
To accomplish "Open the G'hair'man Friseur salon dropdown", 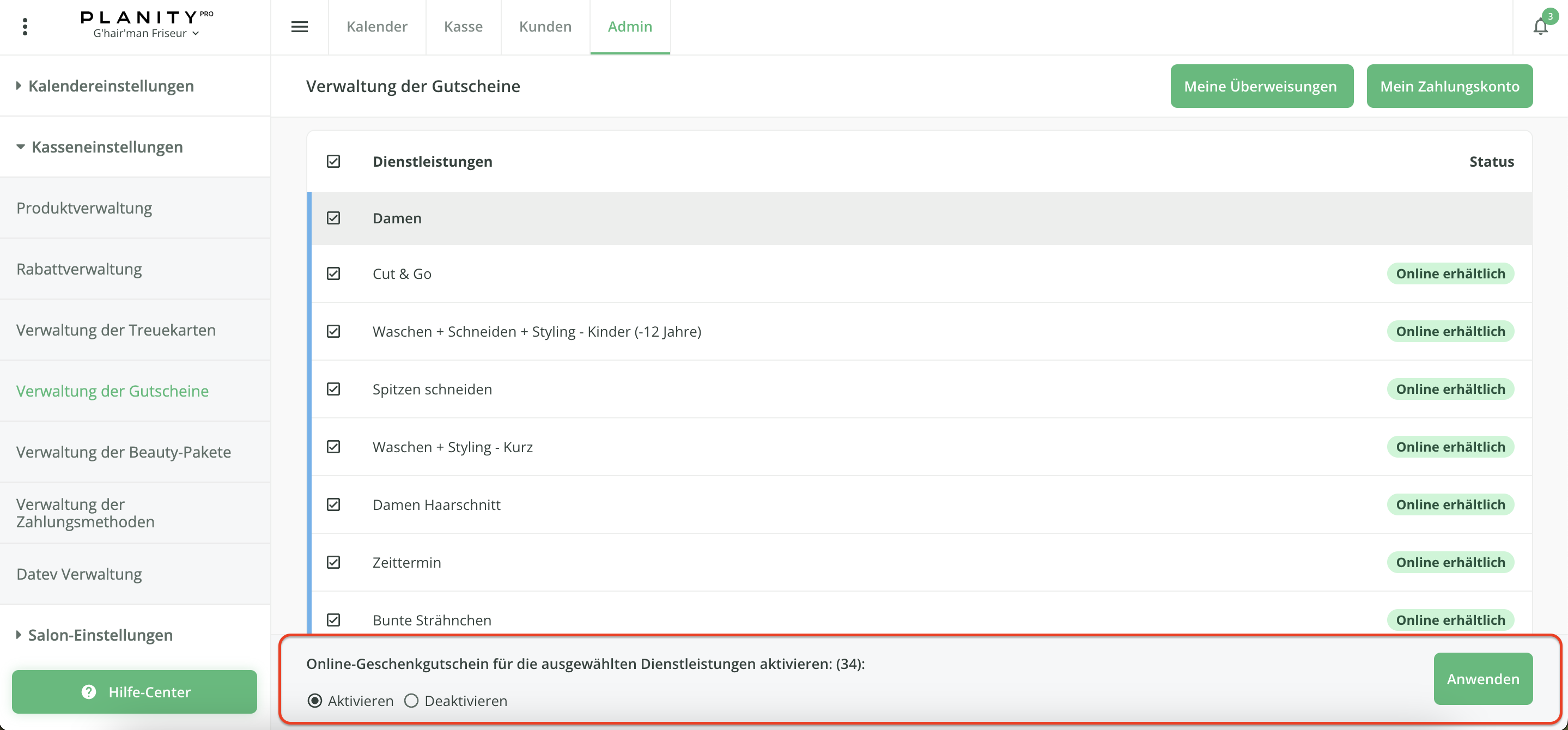I will (146, 33).
